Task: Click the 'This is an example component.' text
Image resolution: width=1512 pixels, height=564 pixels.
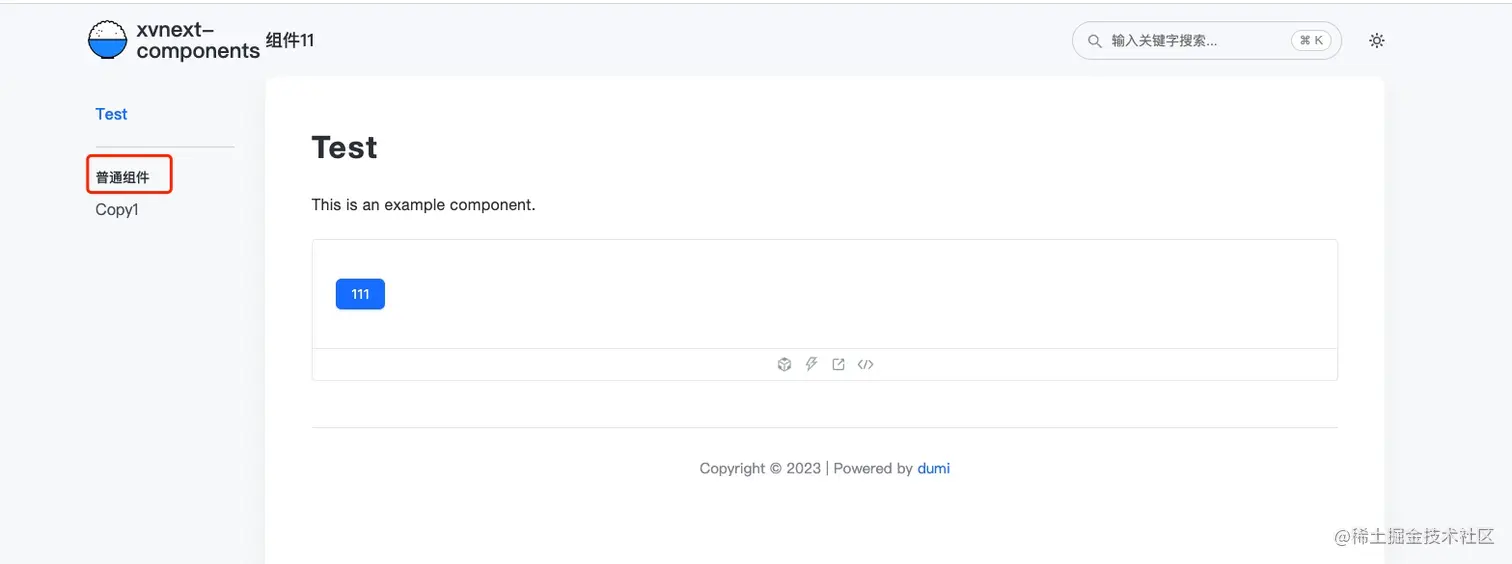Action: [423, 205]
